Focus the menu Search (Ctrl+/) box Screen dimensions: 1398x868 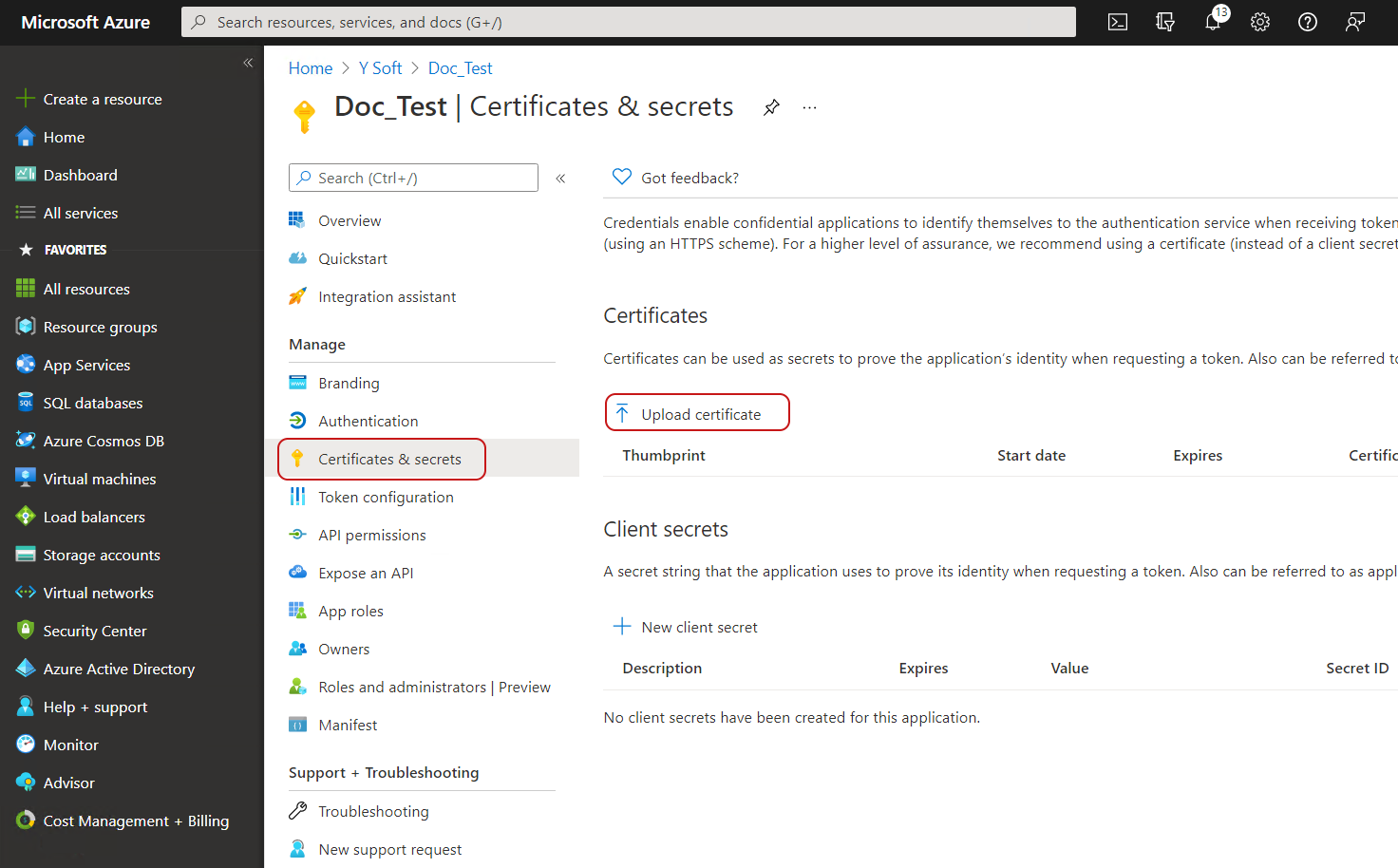tap(414, 178)
